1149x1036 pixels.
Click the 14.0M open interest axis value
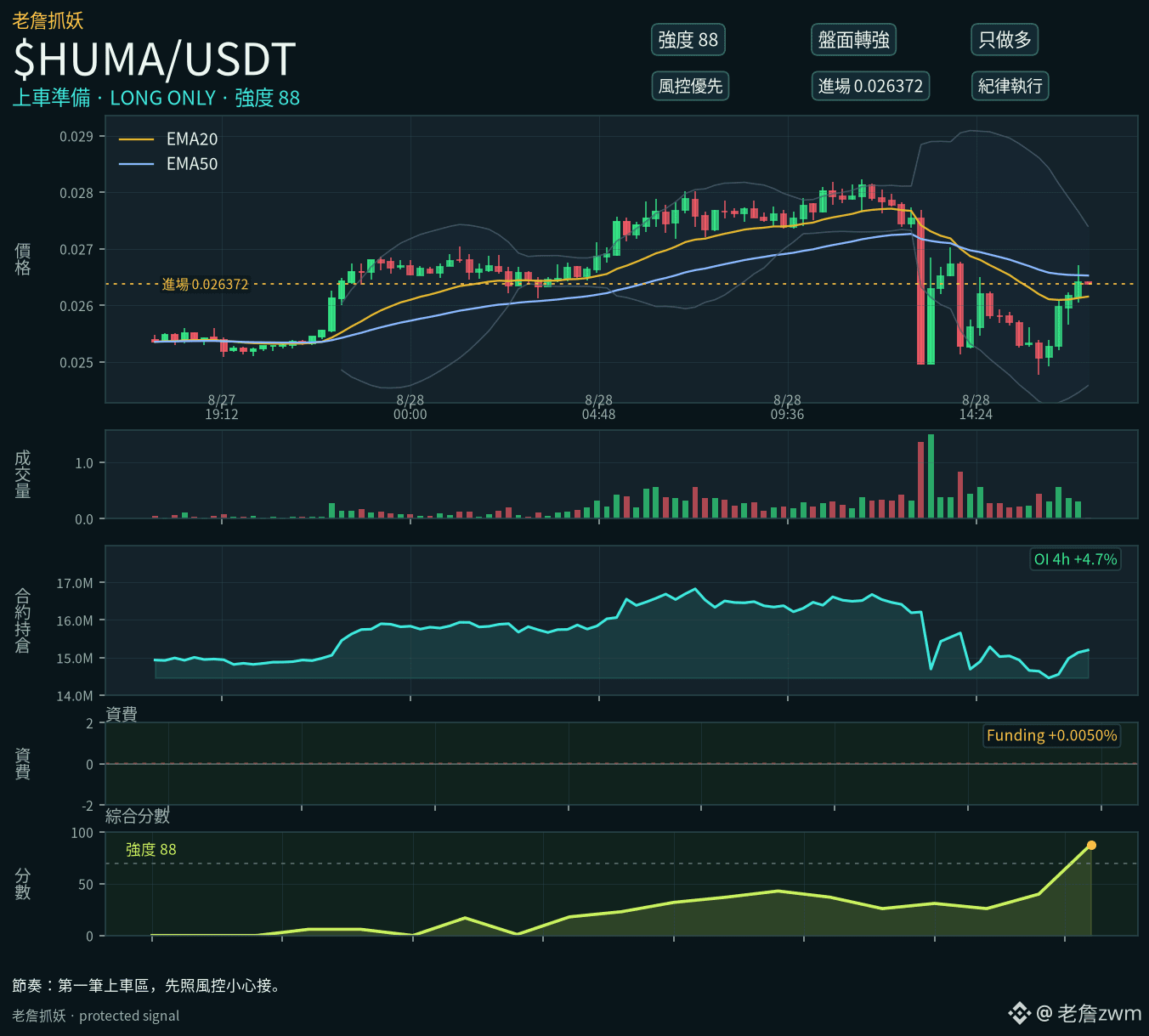[75, 696]
